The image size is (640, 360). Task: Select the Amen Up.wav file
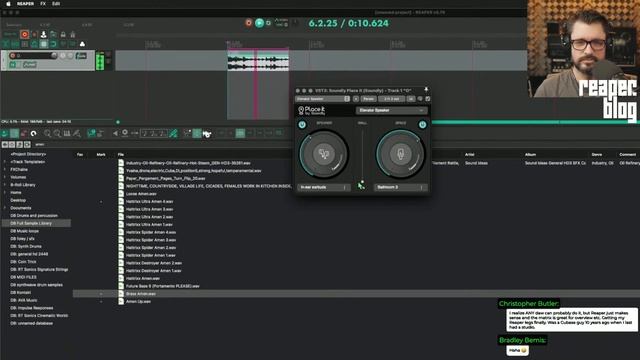[138, 302]
